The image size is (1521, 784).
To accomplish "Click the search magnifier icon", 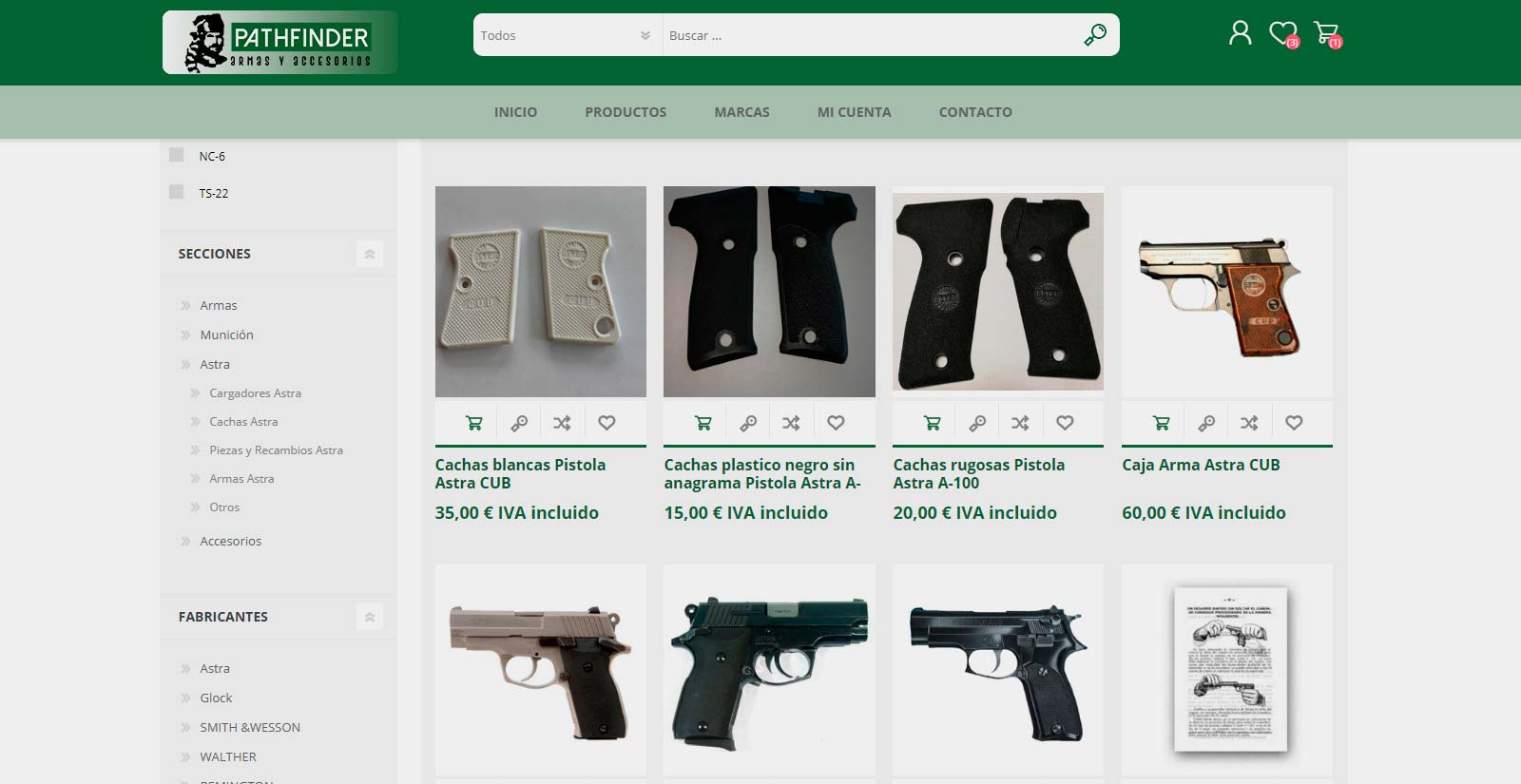I will (x=1095, y=35).
